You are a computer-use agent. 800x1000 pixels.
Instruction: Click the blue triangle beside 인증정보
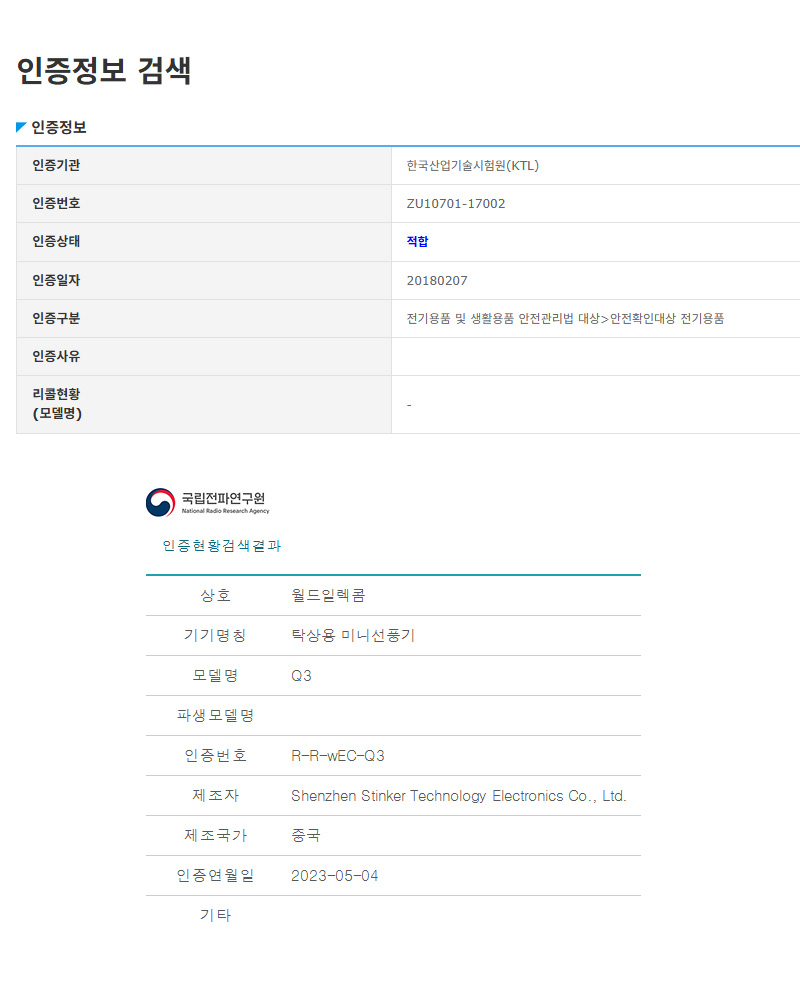[21, 127]
